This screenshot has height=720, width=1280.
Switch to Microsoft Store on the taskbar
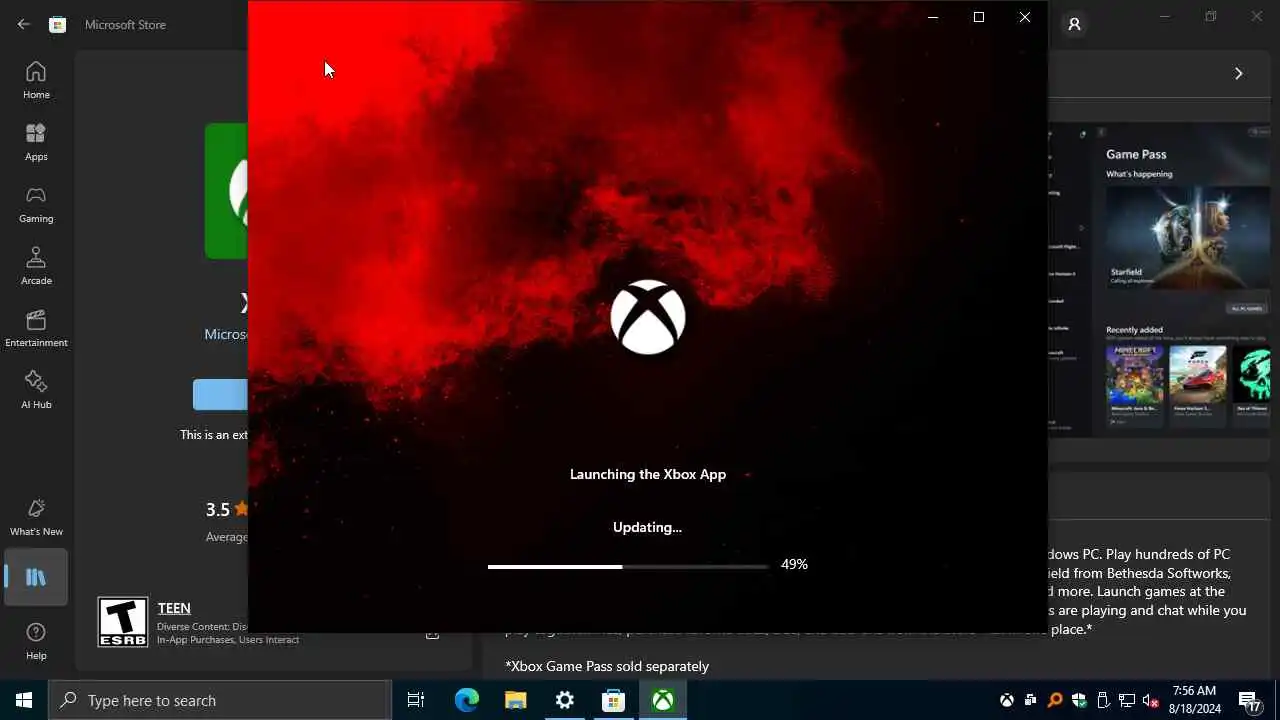point(613,700)
